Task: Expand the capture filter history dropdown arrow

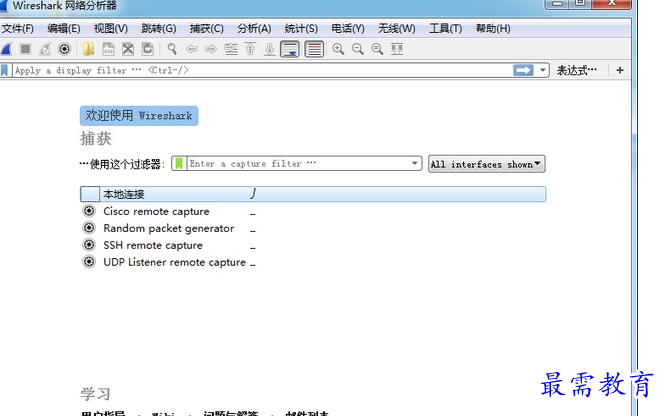Action: tap(415, 163)
